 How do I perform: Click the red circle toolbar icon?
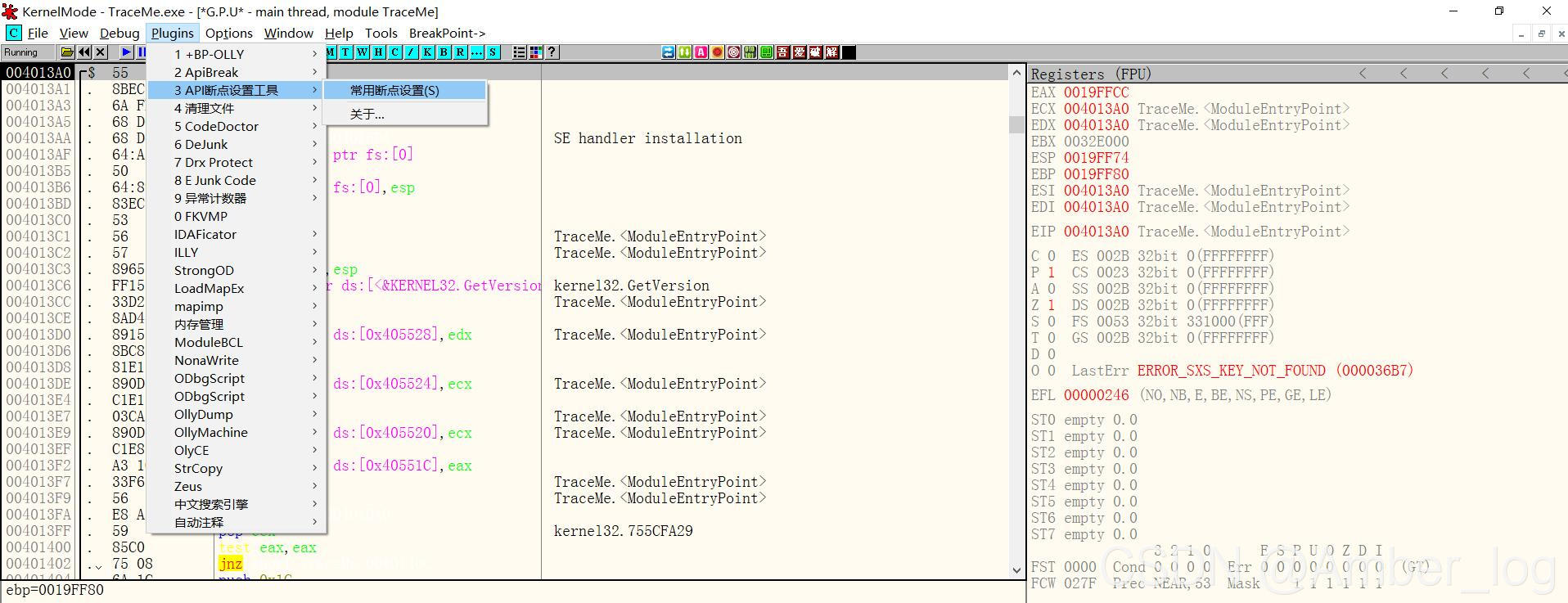pyautogui.click(x=717, y=52)
